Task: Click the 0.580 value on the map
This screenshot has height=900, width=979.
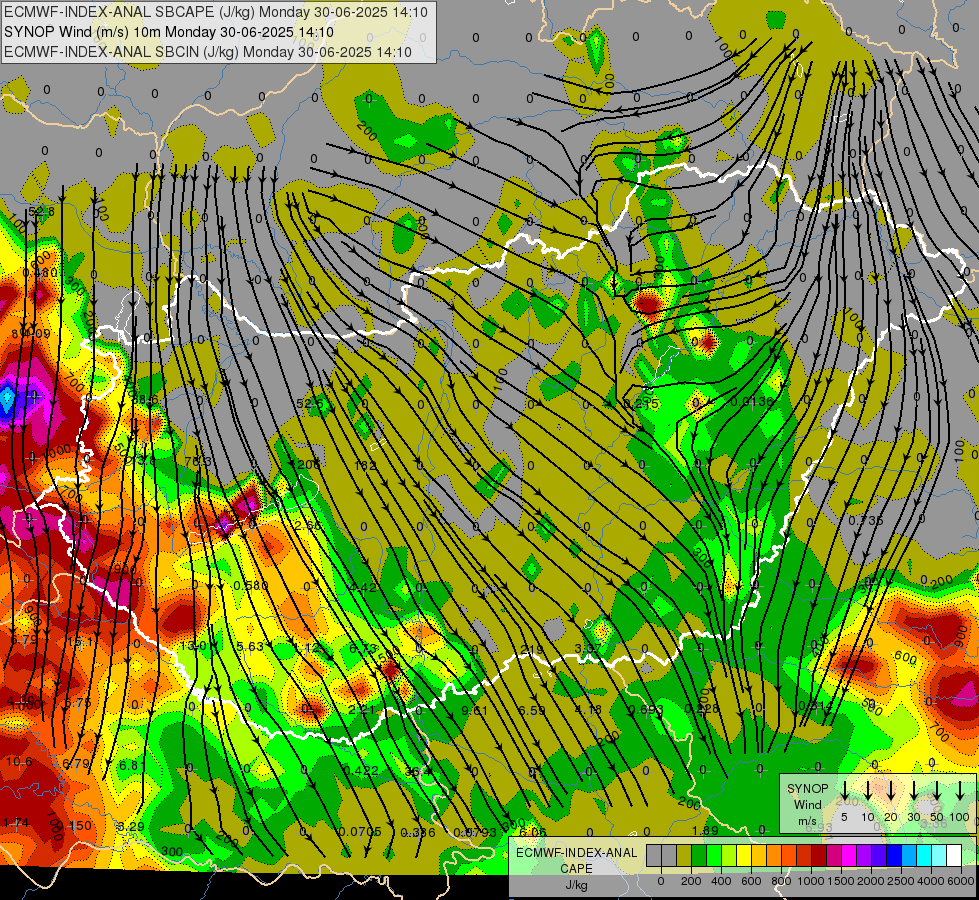Action: pyautogui.click(x=251, y=585)
